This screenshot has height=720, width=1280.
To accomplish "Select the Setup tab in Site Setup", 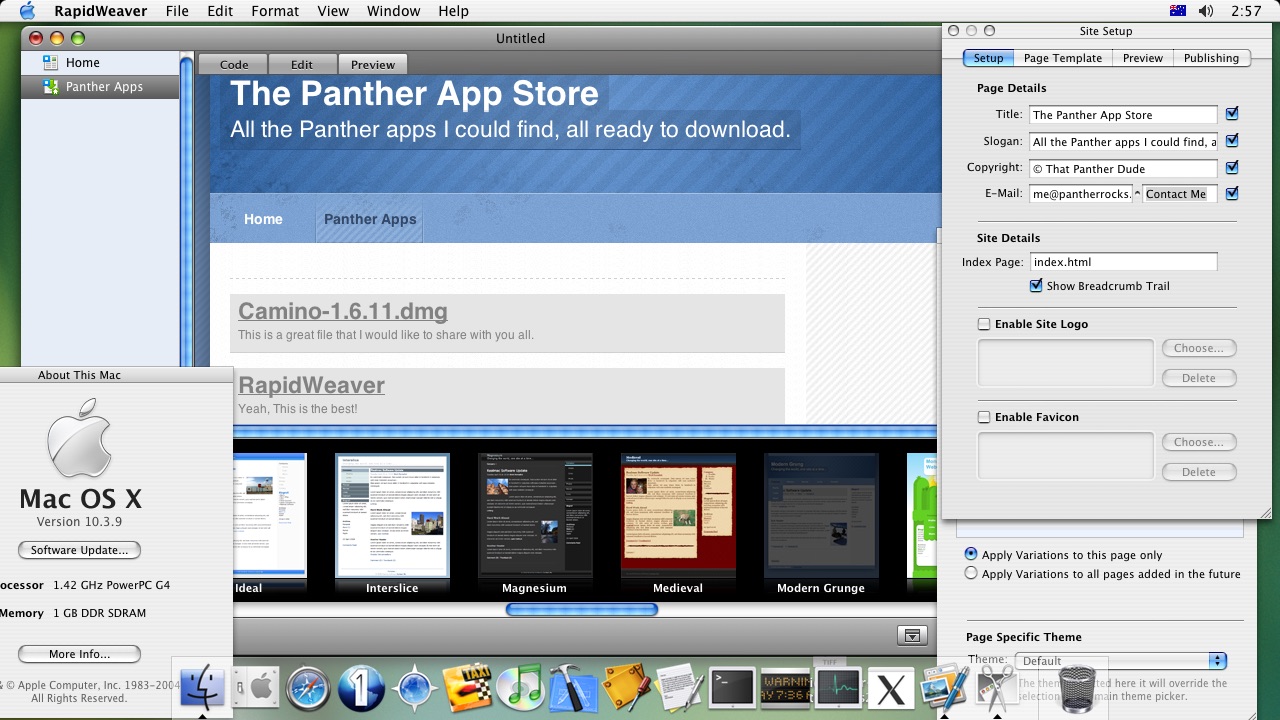I will click(x=988, y=58).
